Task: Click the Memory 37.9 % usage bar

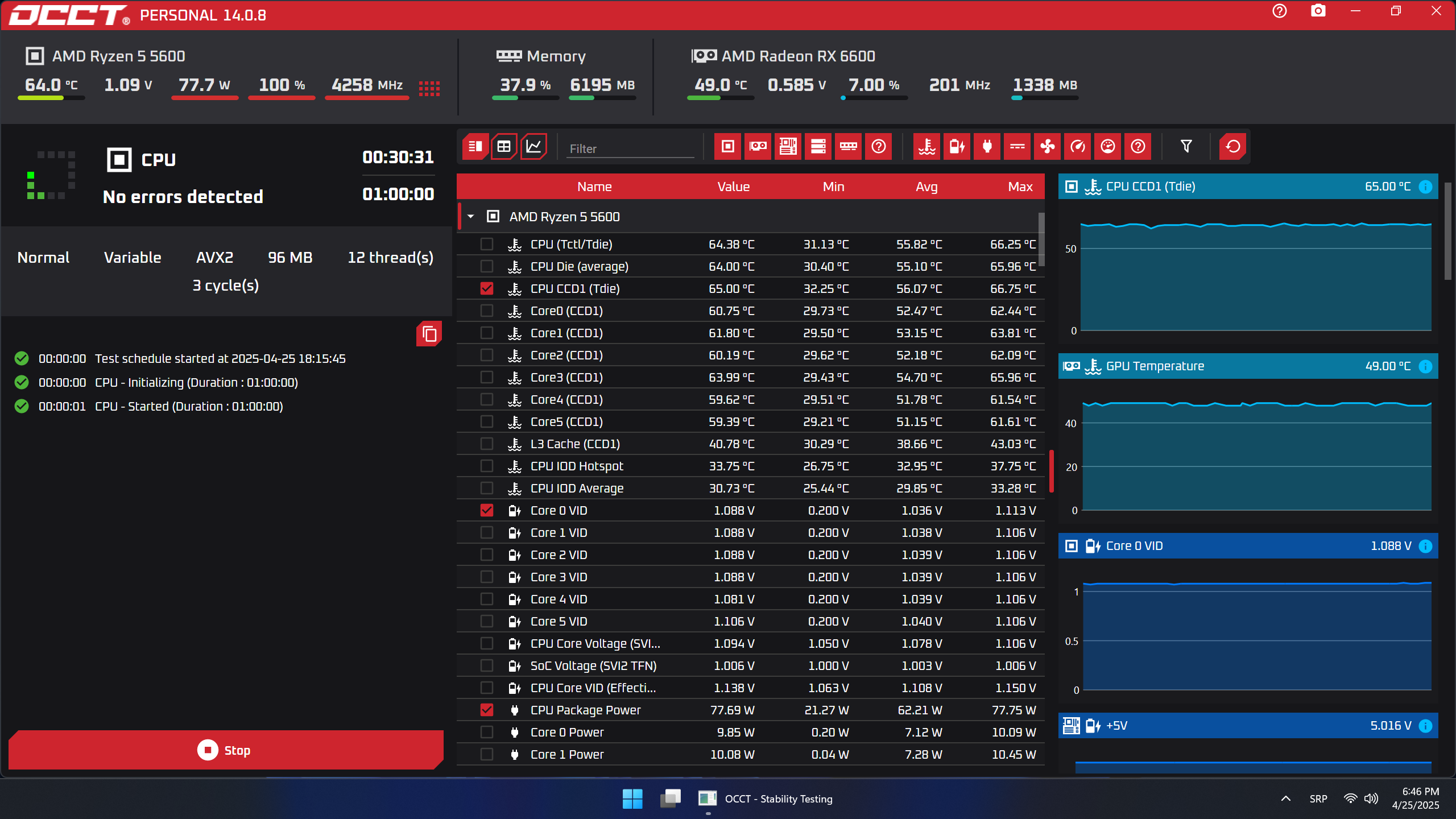Action: pos(525,98)
